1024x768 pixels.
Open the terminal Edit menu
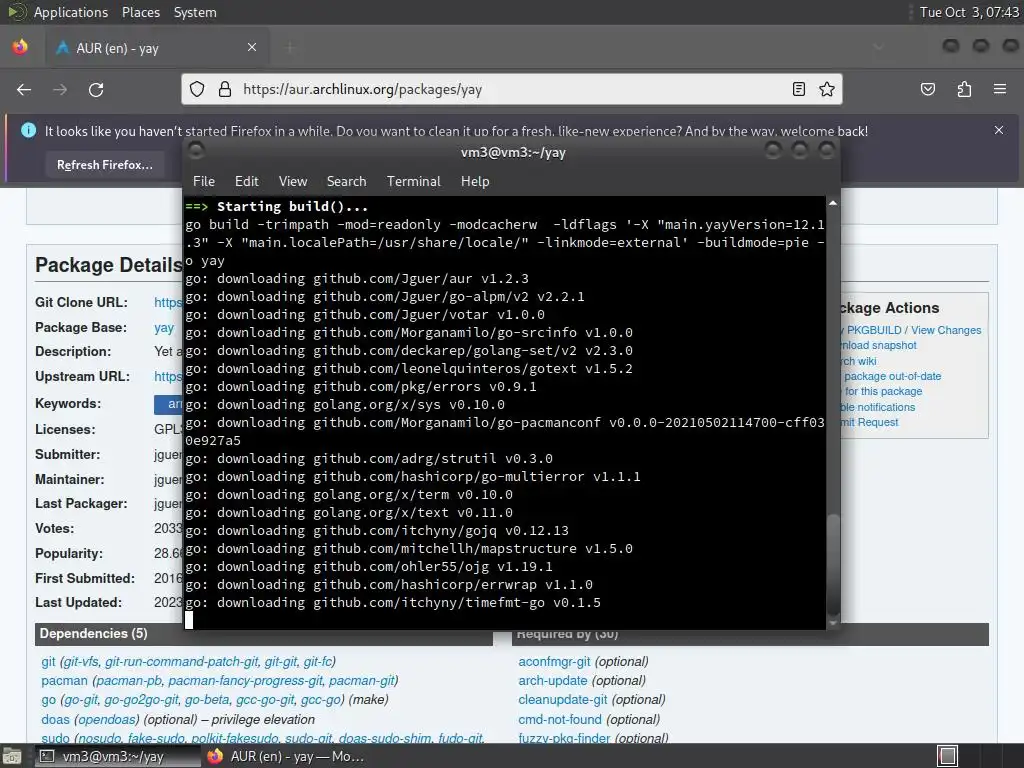[x=246, y=181]
